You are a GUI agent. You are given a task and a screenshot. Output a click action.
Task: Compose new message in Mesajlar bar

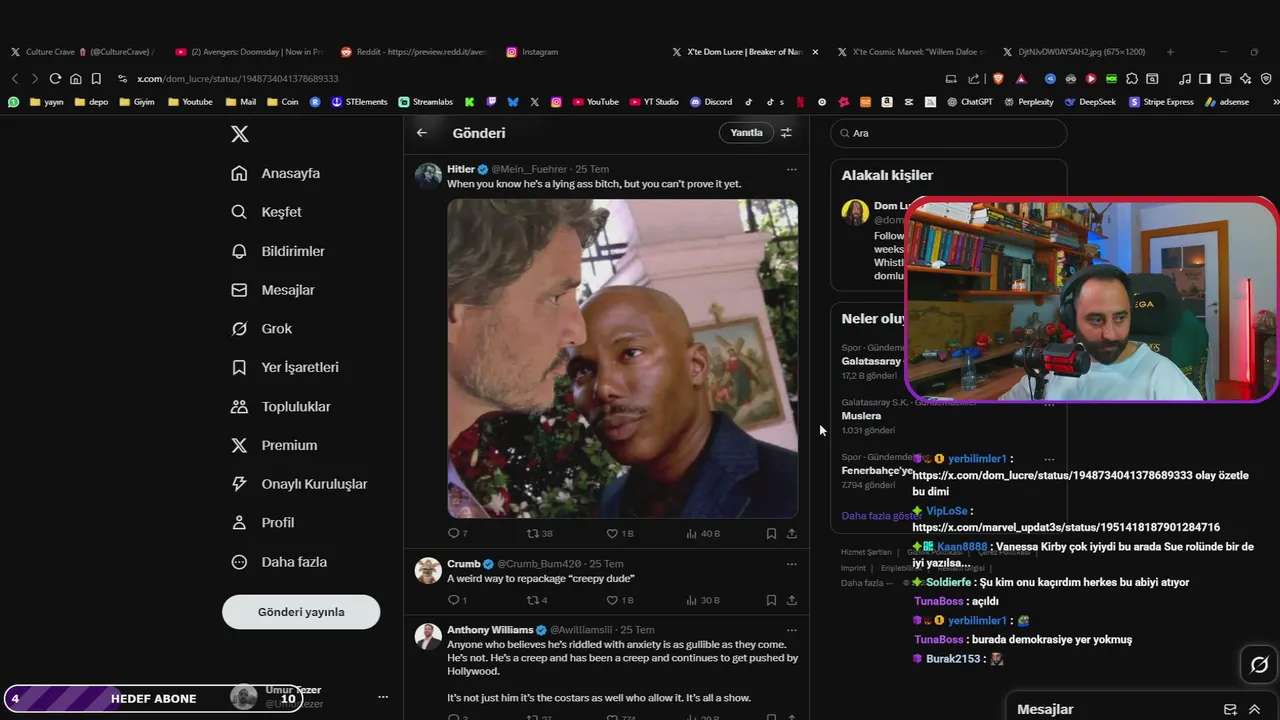coord(1230,709)
